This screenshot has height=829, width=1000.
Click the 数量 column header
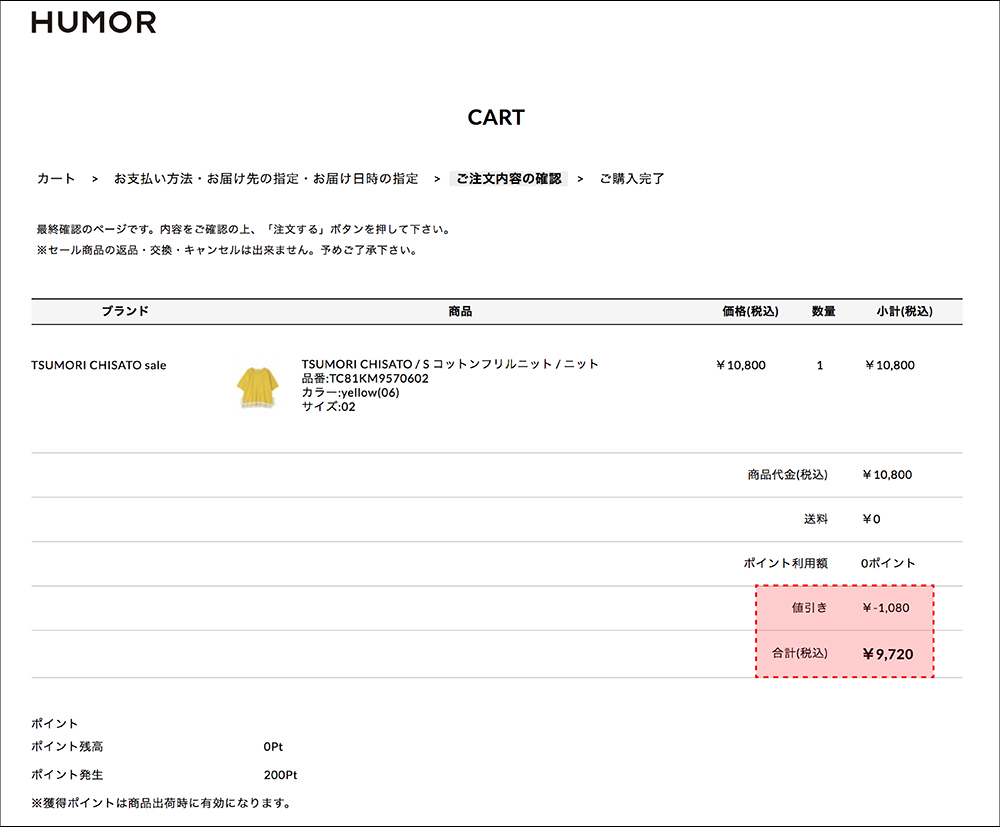click(x=823, y=311)
